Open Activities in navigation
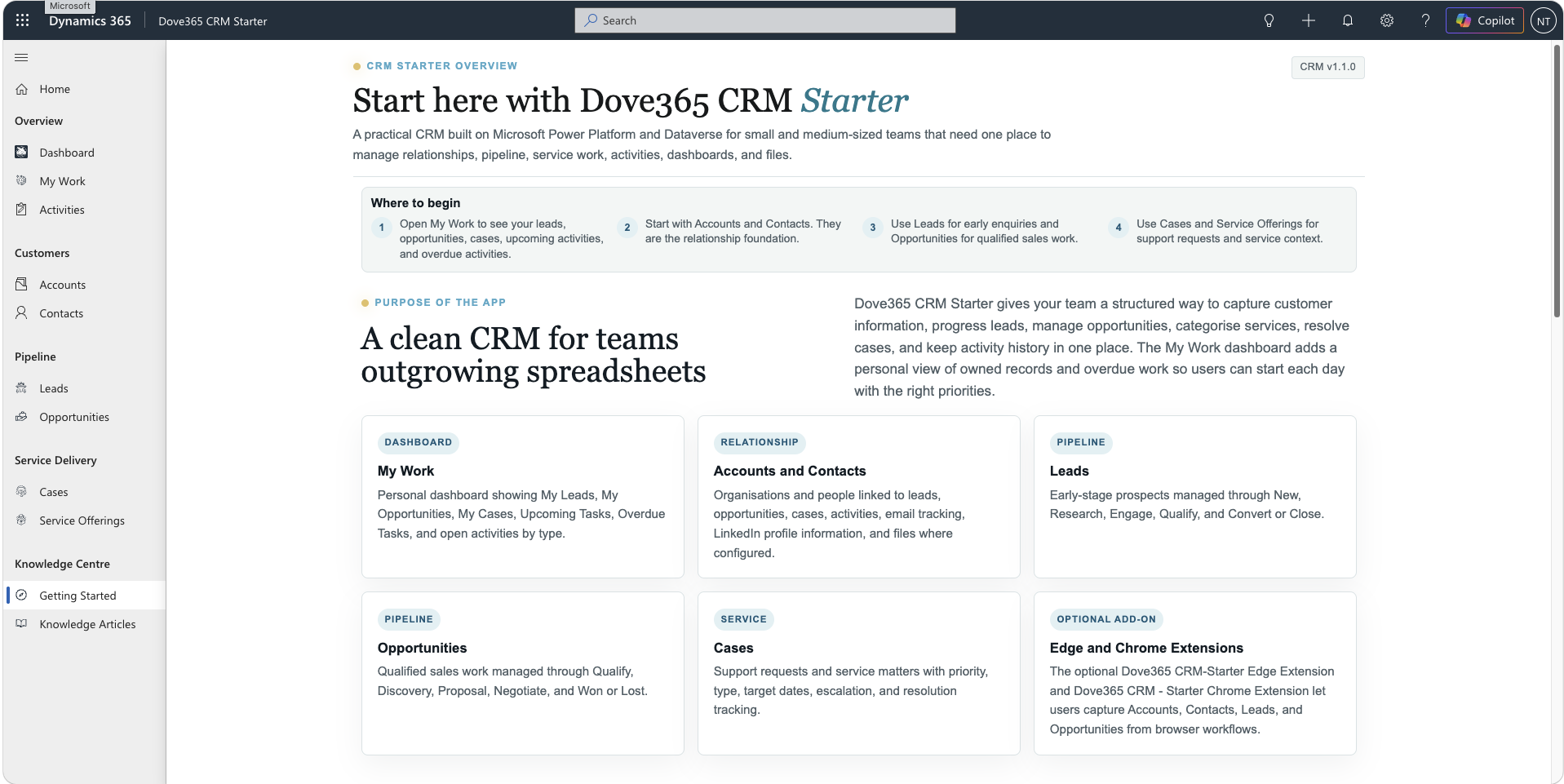 tap(85, 209)
